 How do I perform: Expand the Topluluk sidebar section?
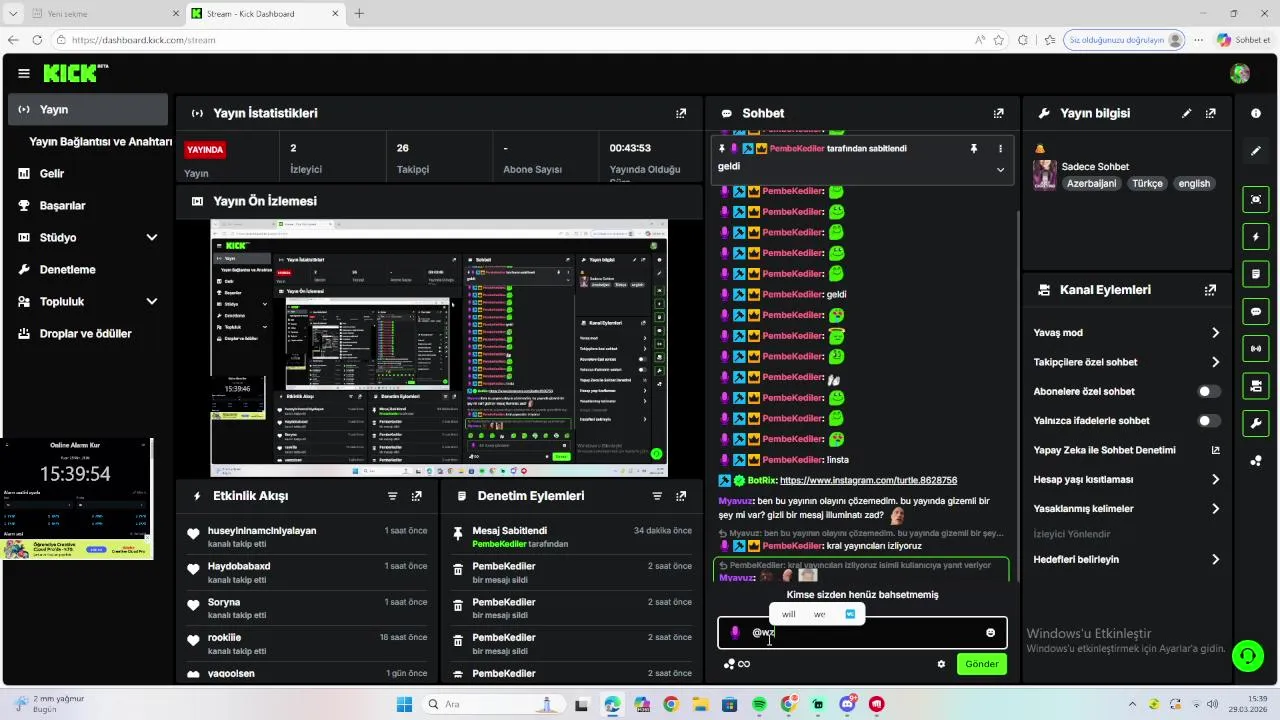pyautogui.click(x=152, y=301)
